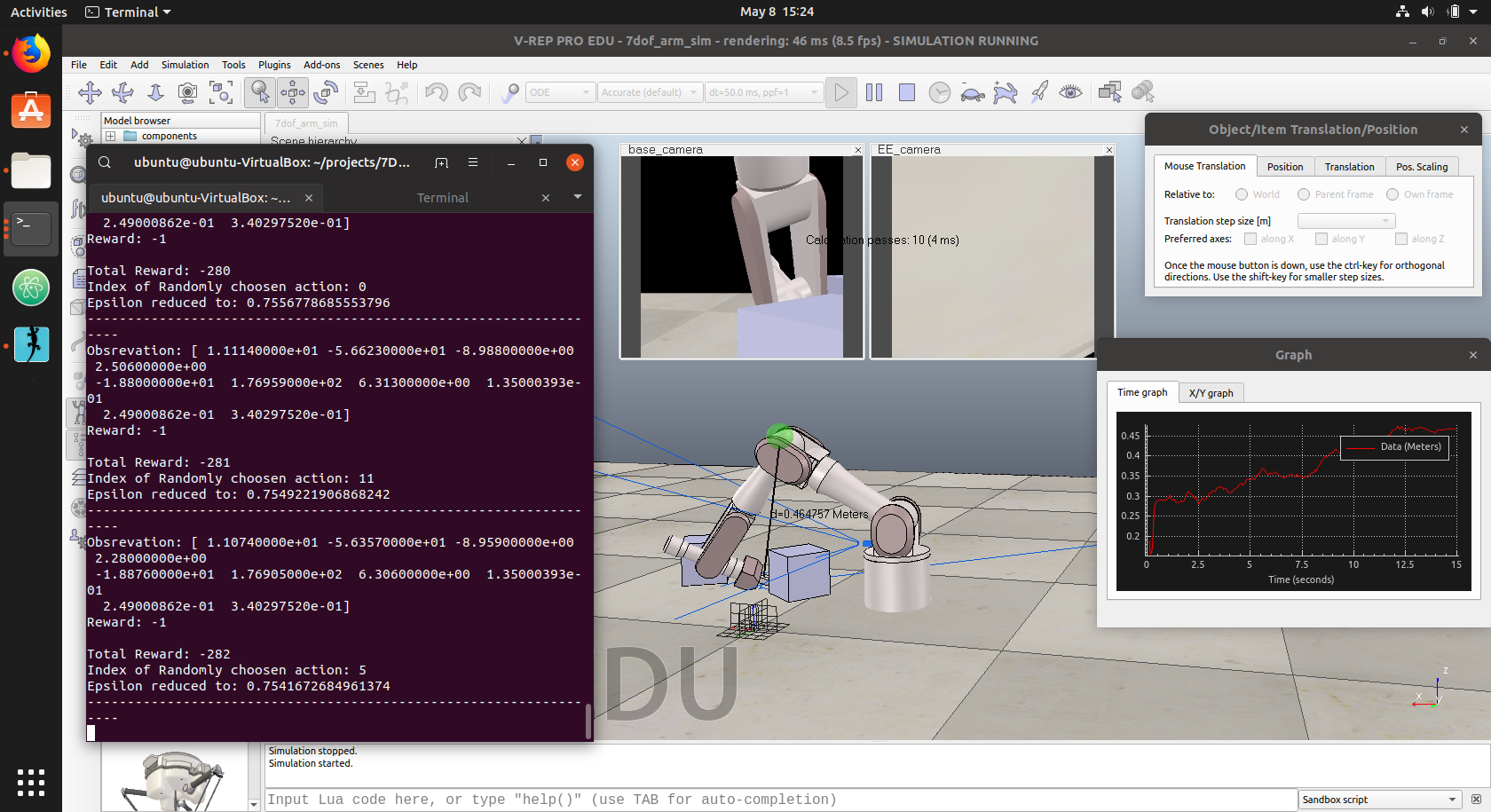The width and height of the screenshot is (1491, 812).
Task: Open the Add-ons menu
Action: tap(321, 65)
